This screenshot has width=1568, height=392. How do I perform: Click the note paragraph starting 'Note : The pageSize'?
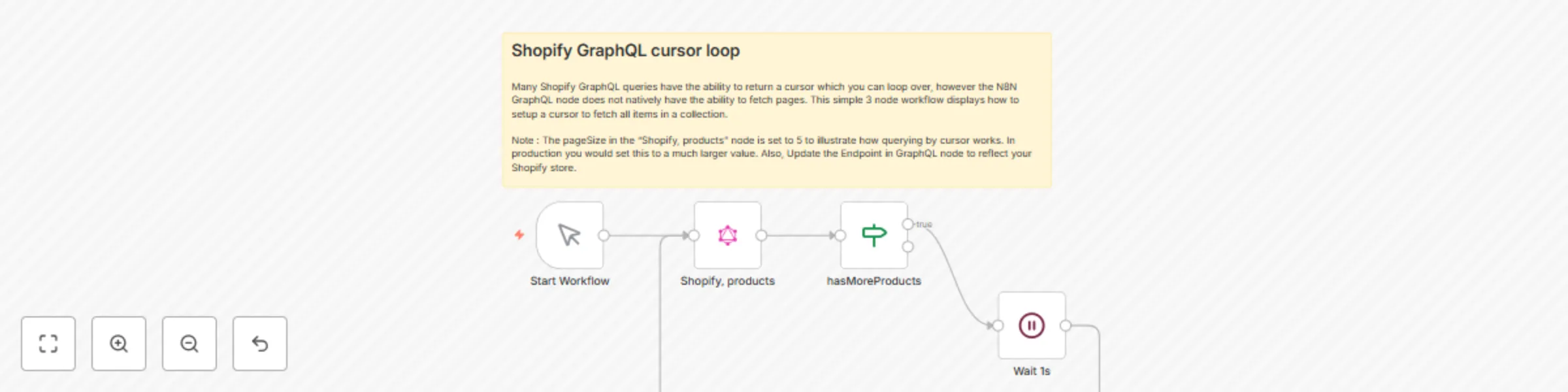(771, 154)
